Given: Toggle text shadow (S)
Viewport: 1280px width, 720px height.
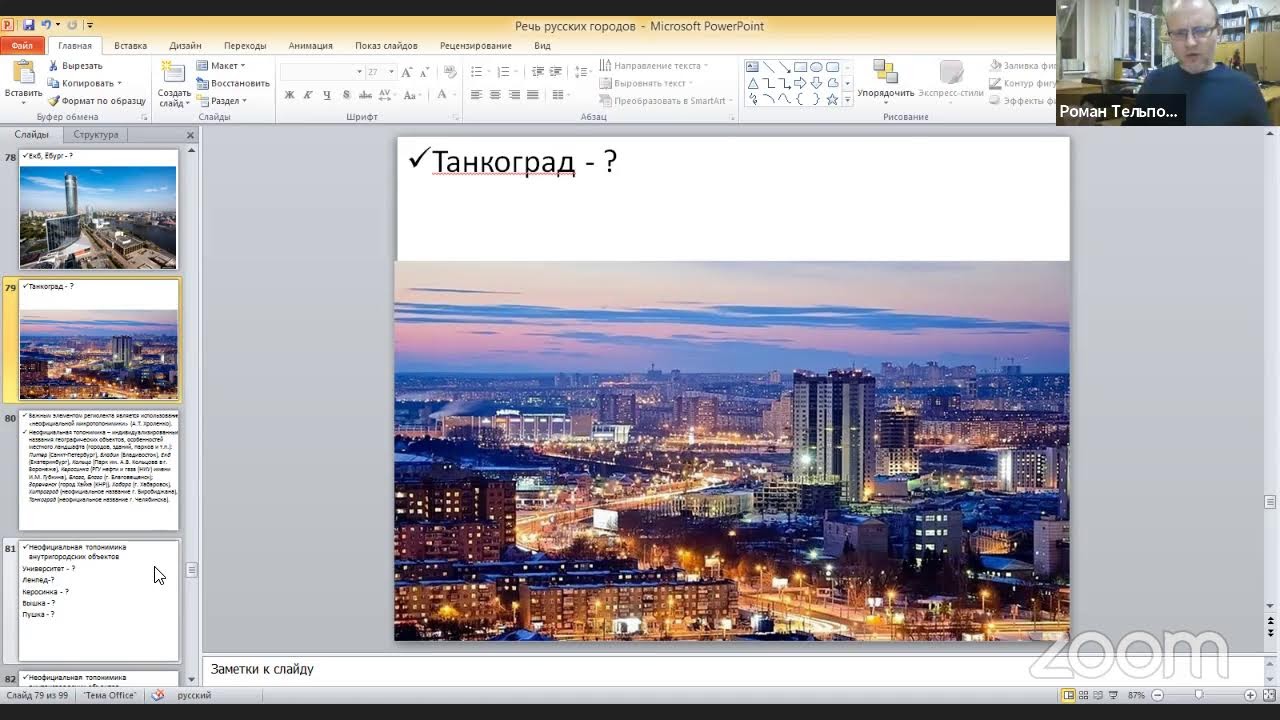Looking at the screenshot, I should (346, 95).
